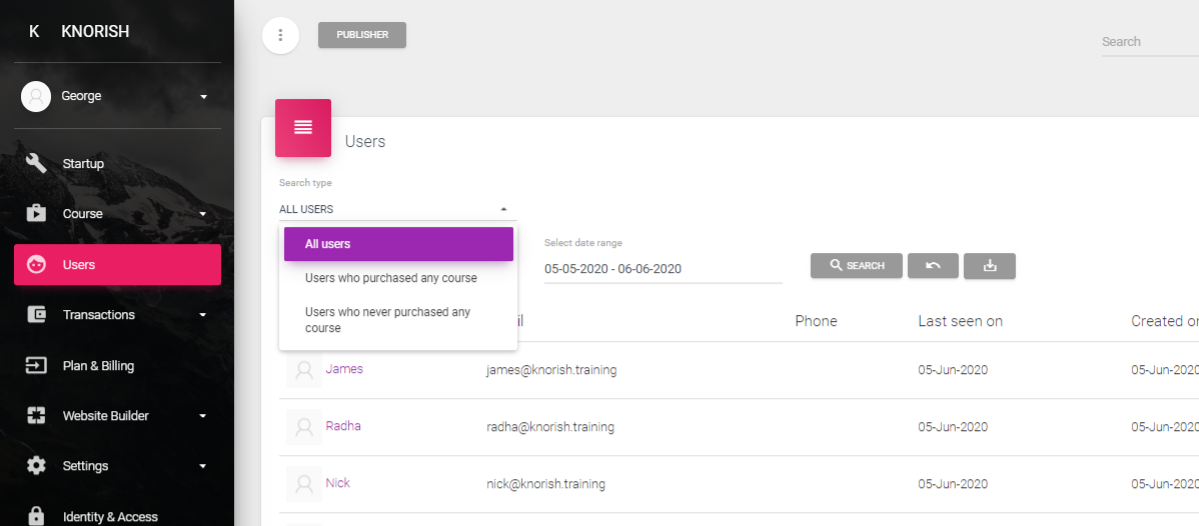Open Plan & Billing in the sidebar
1199x526 pixels.
click(117, 365)
